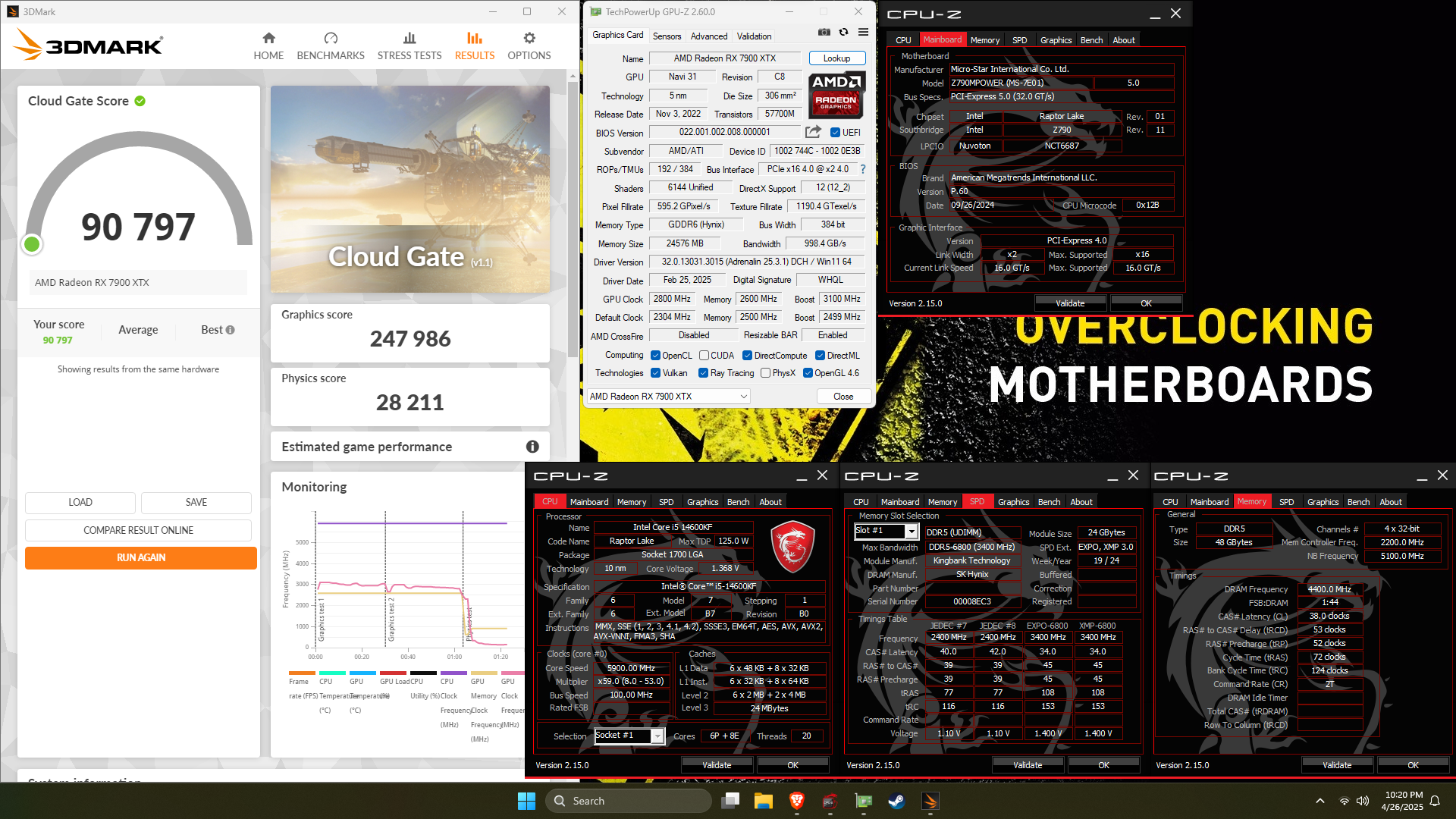The height and width of the screenshot is (819, 1456).
Task: Click the purple CPU Clock Frequency legend swatch
Action: 453,673
